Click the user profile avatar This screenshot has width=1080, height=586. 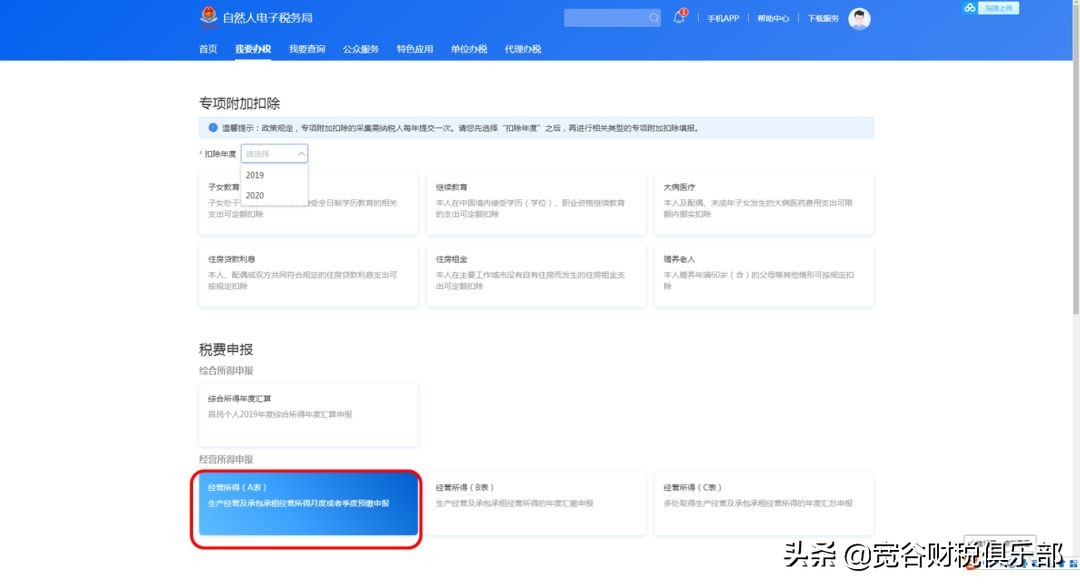859,17
